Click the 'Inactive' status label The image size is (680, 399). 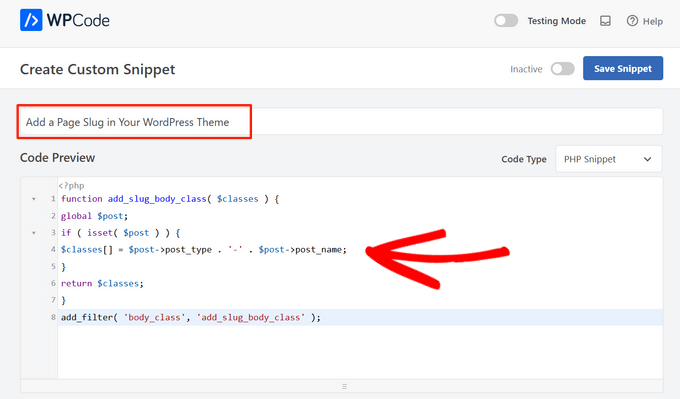tap(526, 69)
